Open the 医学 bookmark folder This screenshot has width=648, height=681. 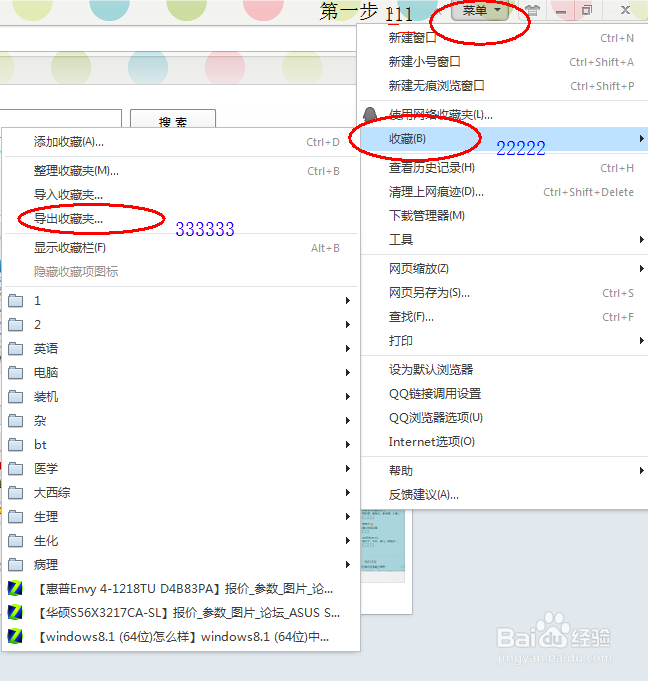coord(46,469)
